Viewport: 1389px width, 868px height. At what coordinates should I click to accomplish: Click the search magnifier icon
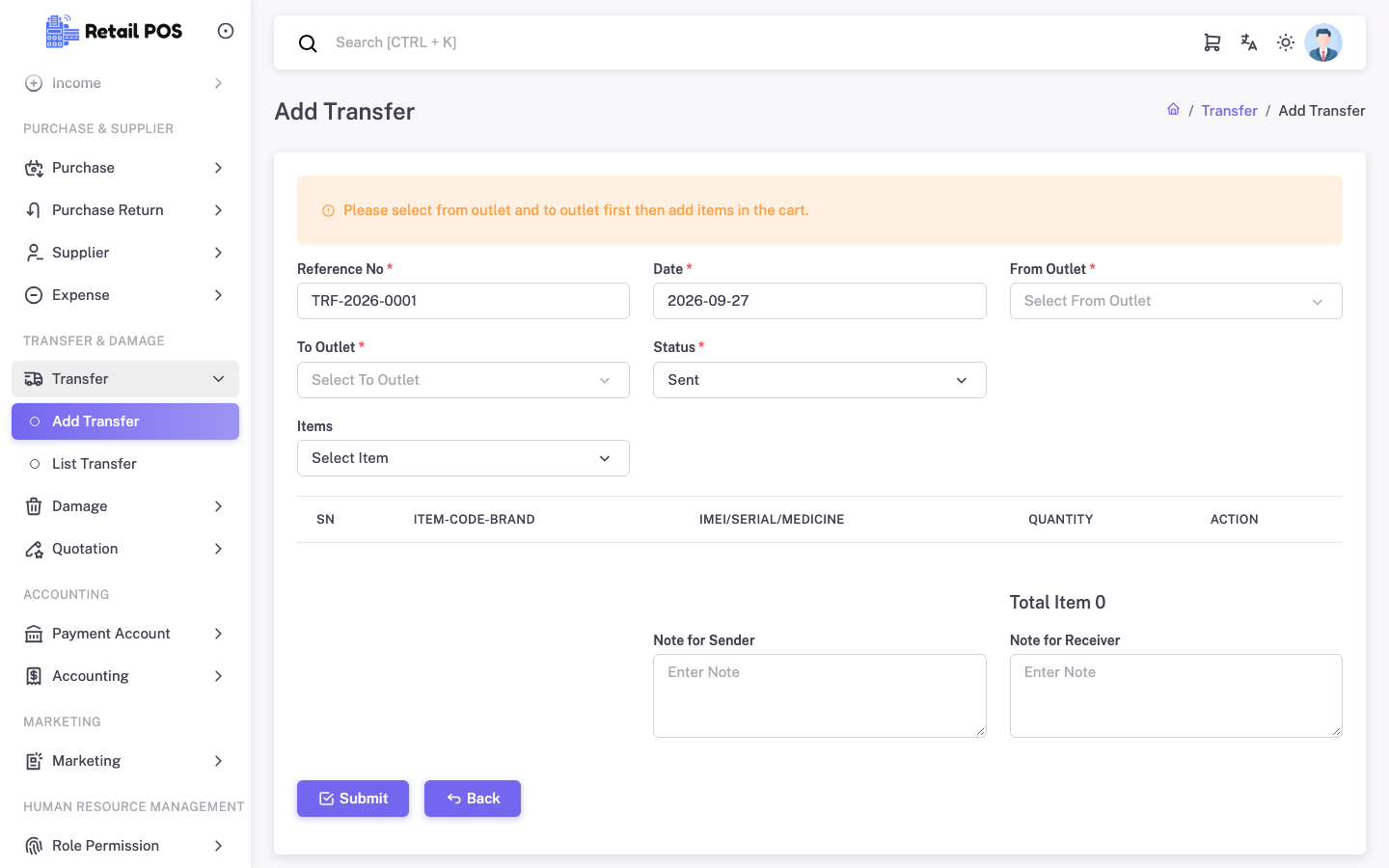pyautogui.click(x=308, y=43)
